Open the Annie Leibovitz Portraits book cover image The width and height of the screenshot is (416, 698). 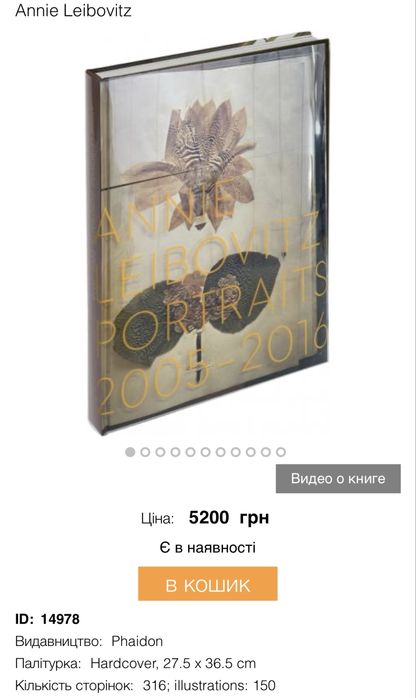(x=208, y=231)
